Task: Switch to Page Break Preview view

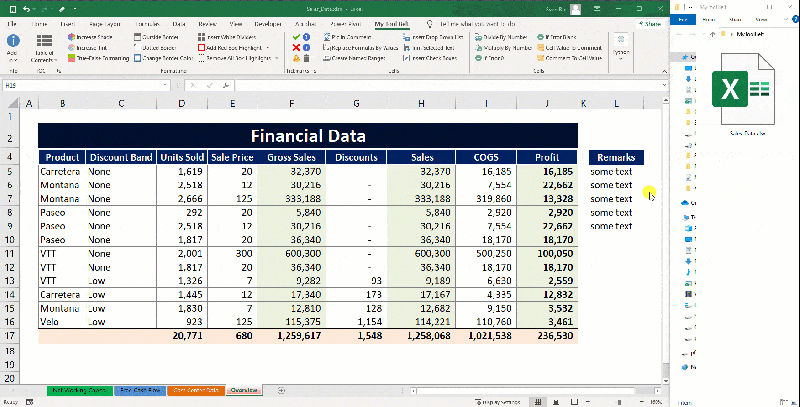Action: point(574,402)
